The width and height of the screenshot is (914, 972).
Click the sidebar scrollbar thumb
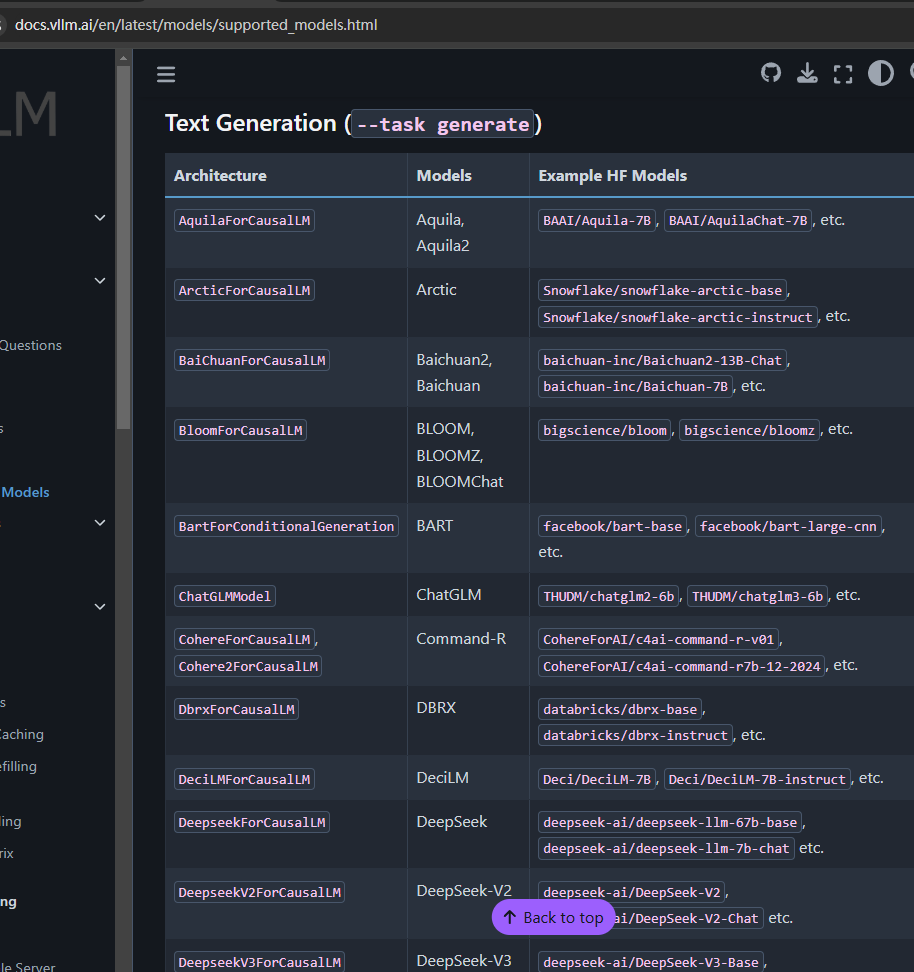pos(123,250)
